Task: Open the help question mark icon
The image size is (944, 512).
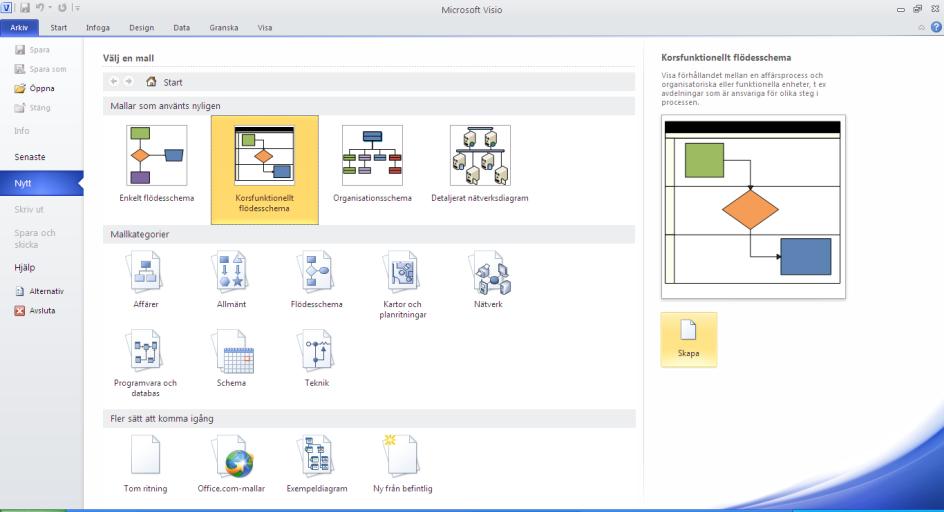Action: (x=936, y=27)
